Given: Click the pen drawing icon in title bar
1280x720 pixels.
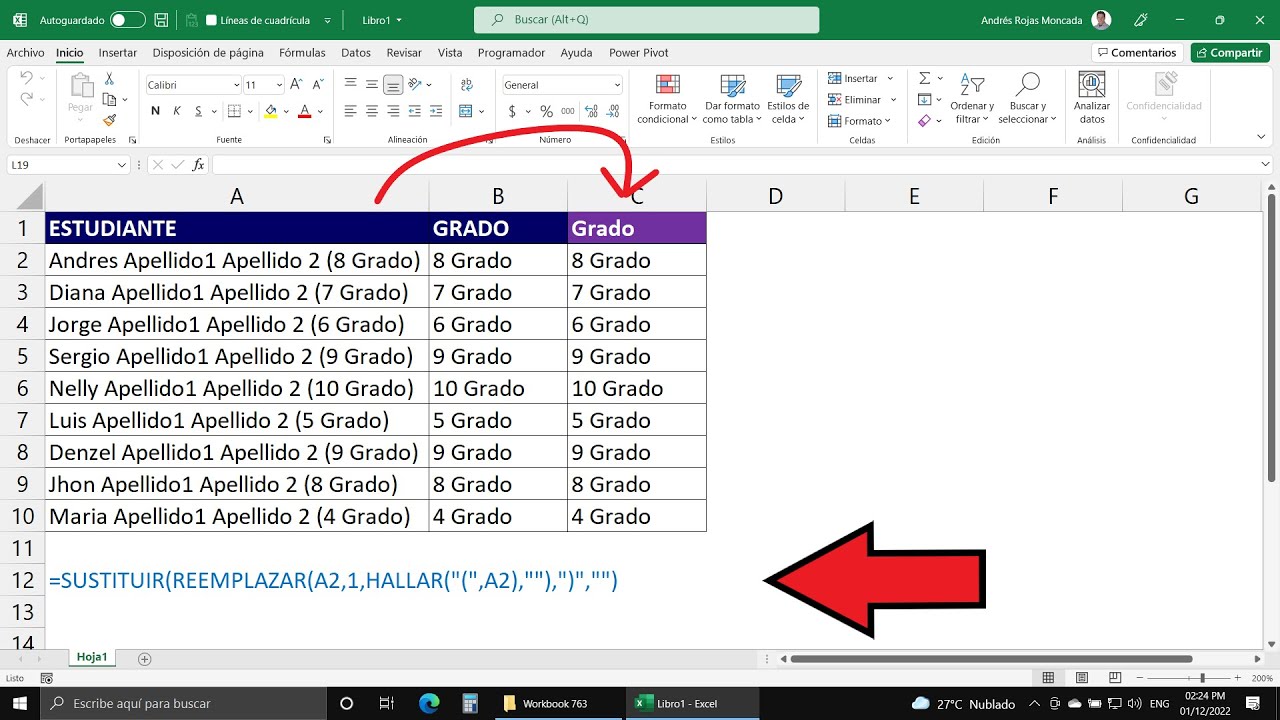Looking at the screenshot, I should pos(1141,20).
